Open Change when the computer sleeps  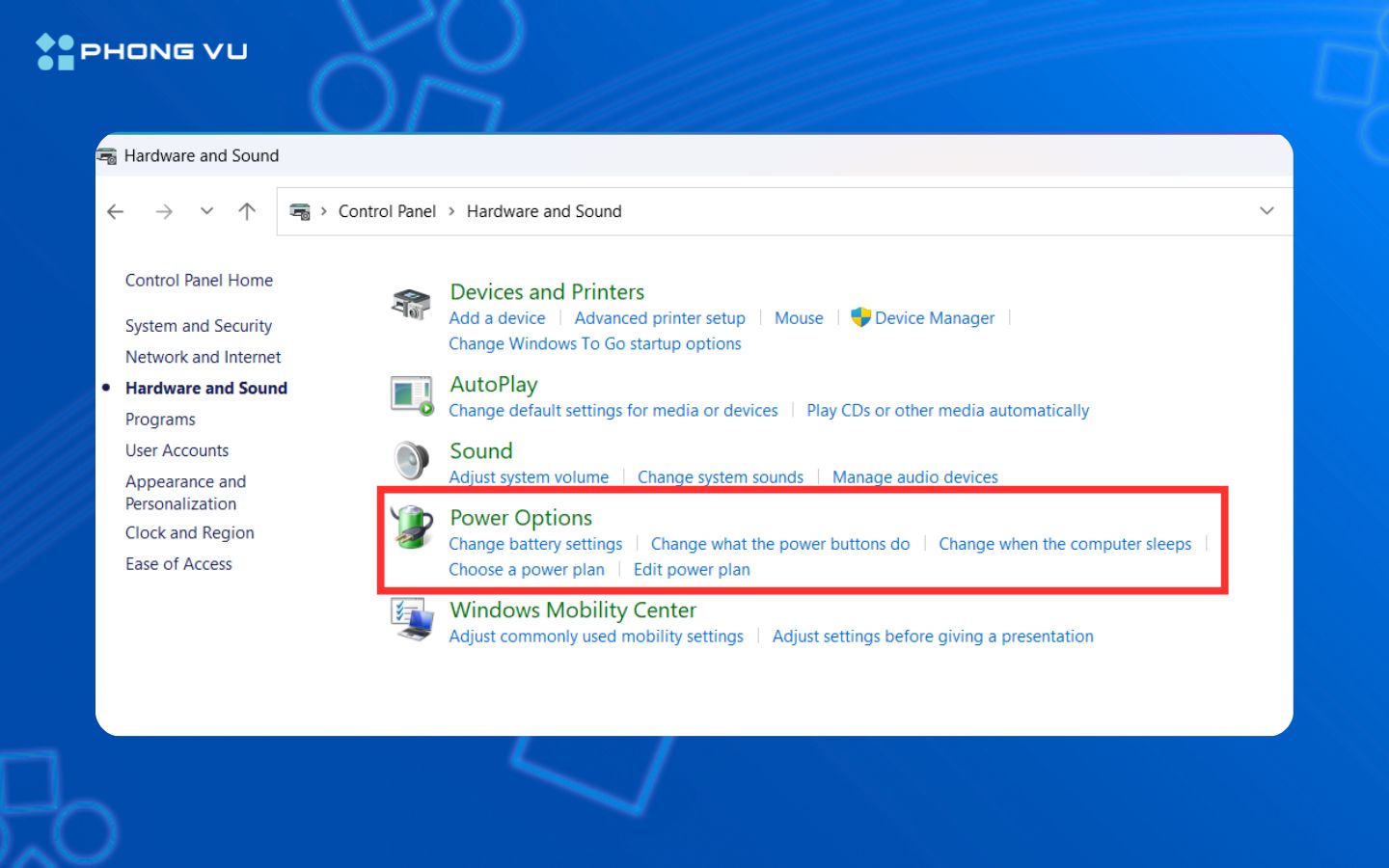(x=1065, y=544)
